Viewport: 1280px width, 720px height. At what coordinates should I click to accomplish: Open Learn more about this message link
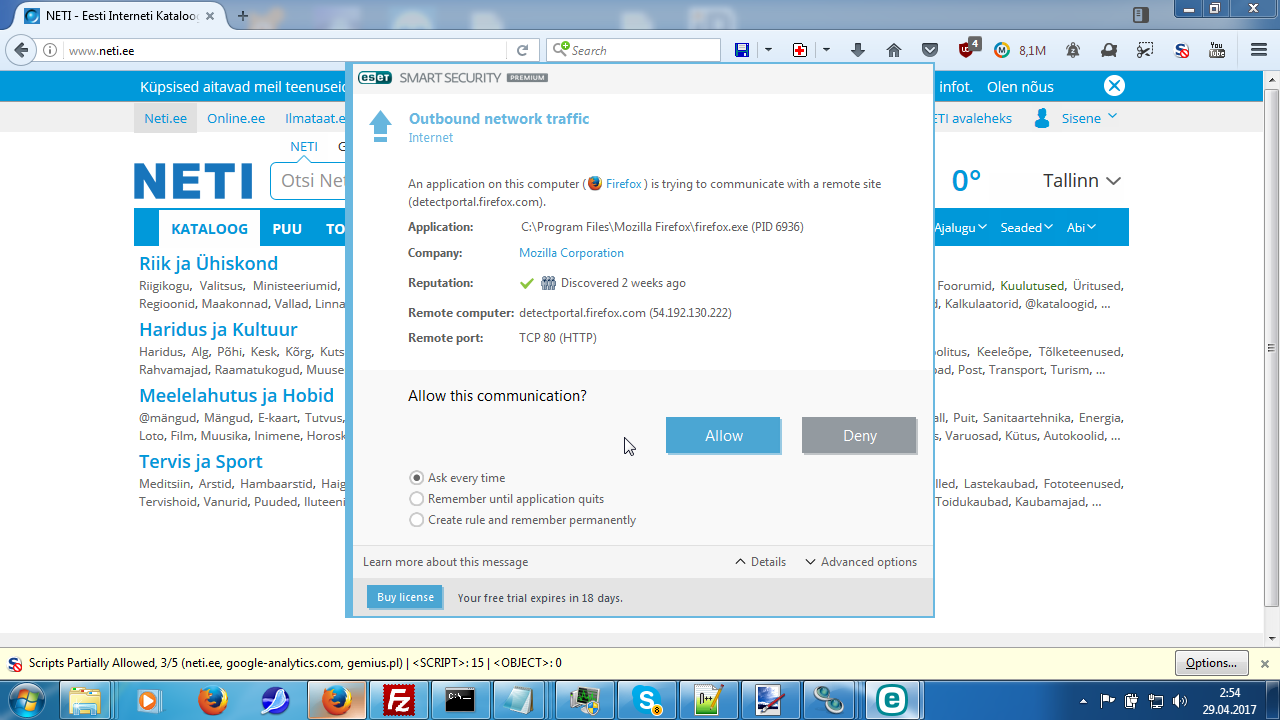point(445,562)
